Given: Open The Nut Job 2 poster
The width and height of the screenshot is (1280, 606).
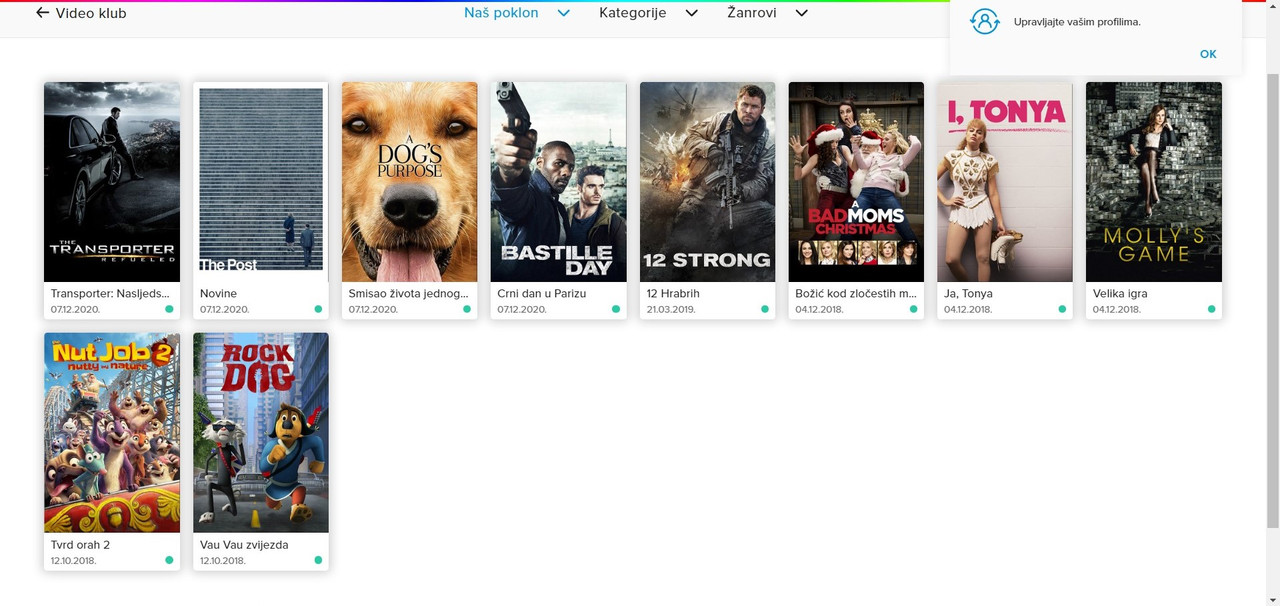Looking at the screenshot, I should point(112,433).
